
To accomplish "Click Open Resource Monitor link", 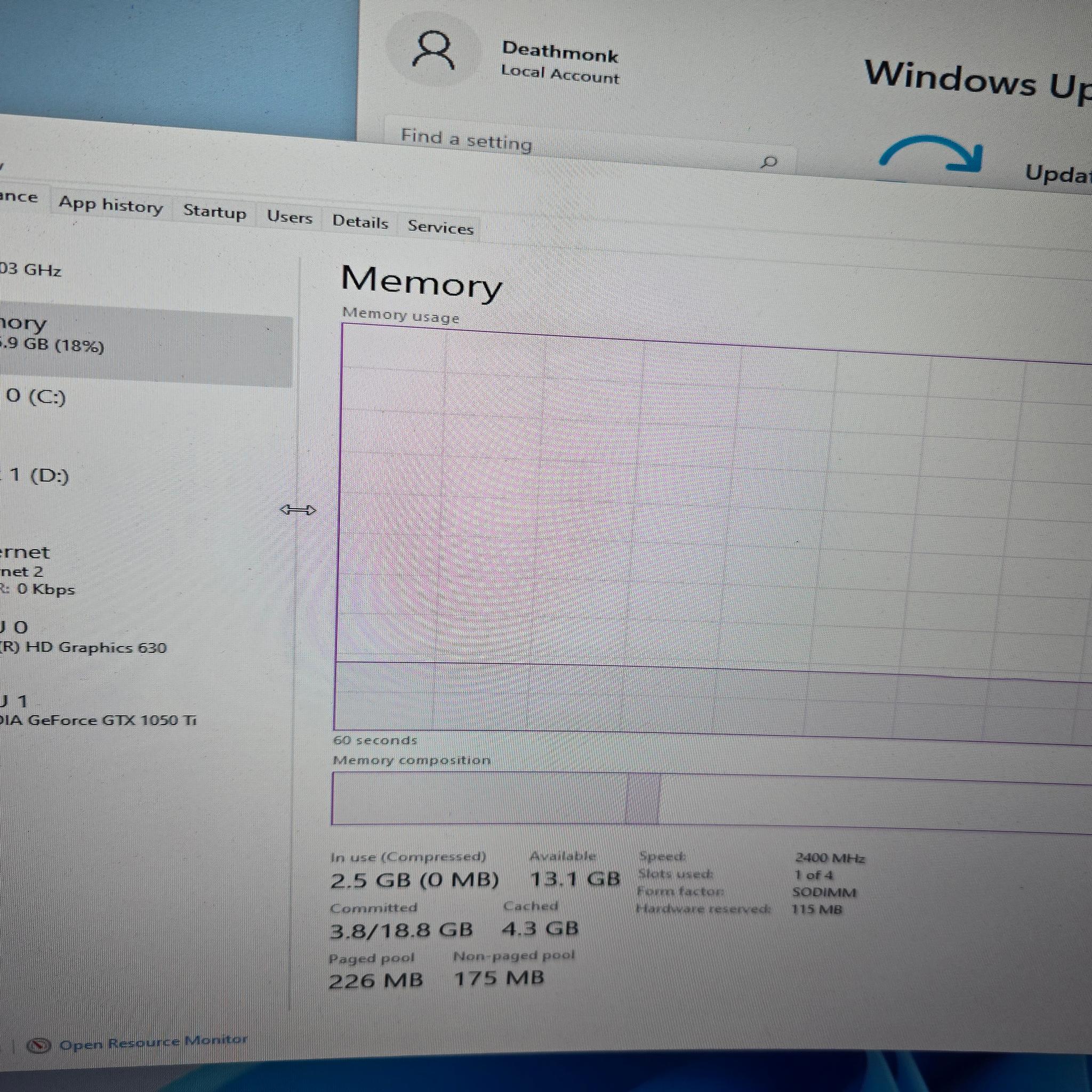I will (154, 1043).
